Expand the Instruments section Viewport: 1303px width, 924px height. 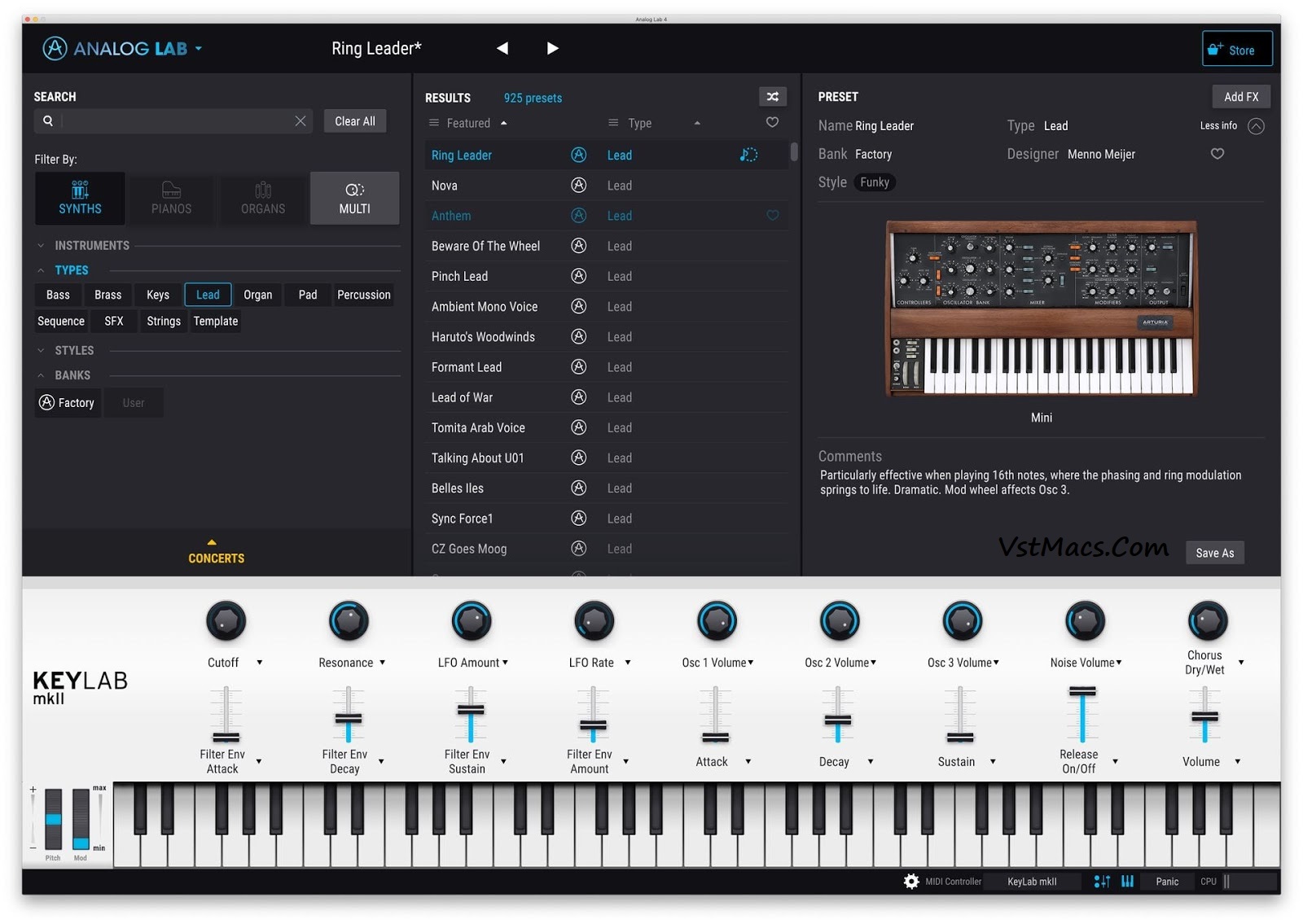click(x=41, y=245)
